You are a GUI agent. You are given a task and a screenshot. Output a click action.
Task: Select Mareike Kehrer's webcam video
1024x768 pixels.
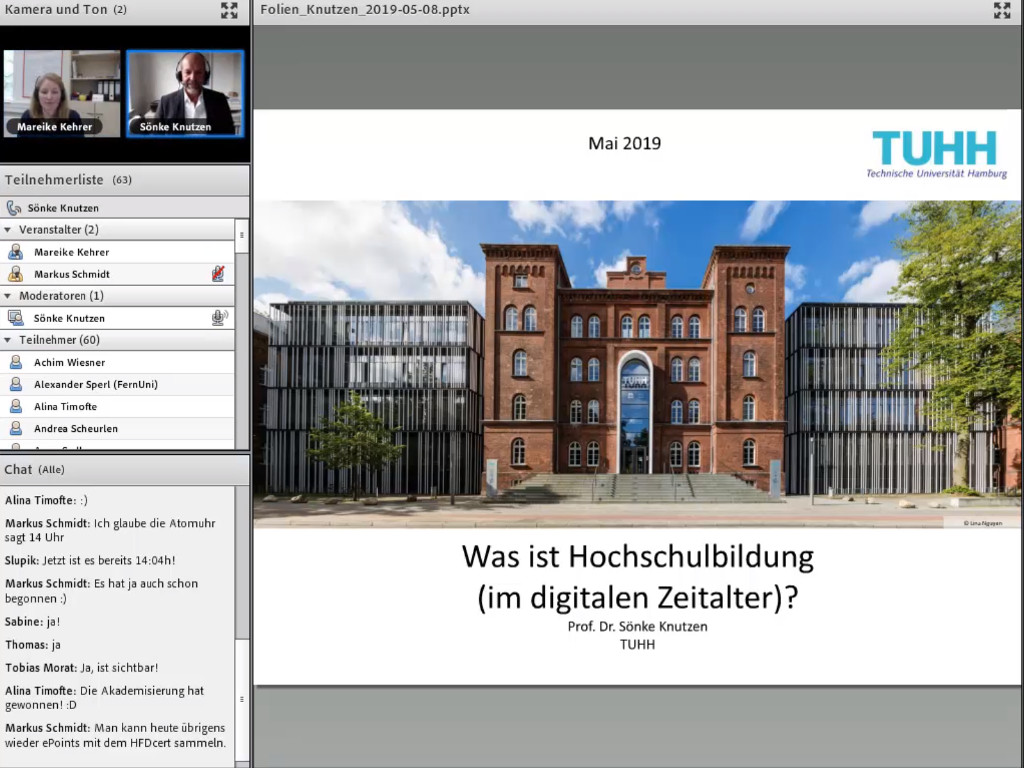click(62, 93)
